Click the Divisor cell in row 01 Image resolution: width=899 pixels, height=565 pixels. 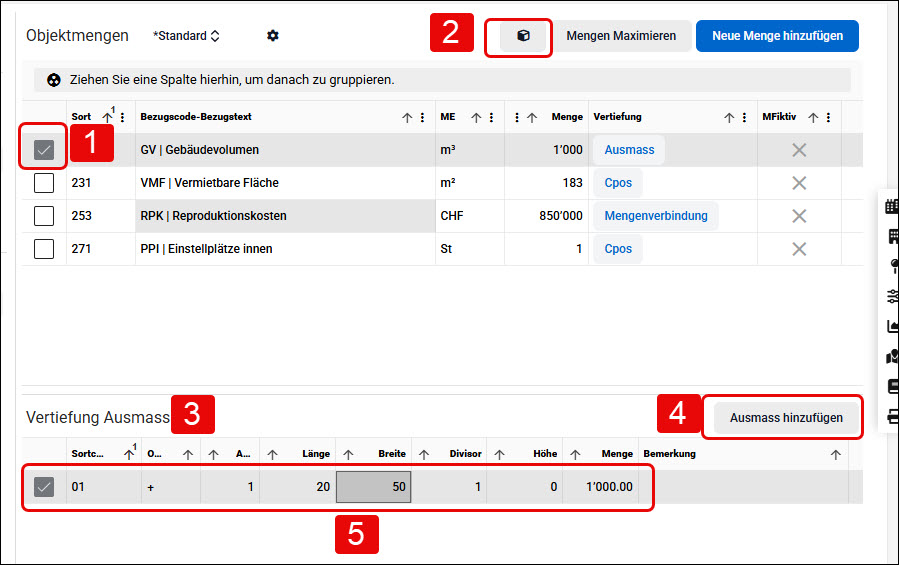click(x=449, y=487)
